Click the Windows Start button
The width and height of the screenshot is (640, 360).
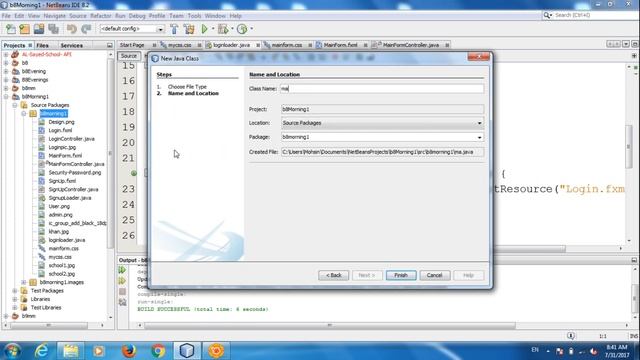click(12, 351)
